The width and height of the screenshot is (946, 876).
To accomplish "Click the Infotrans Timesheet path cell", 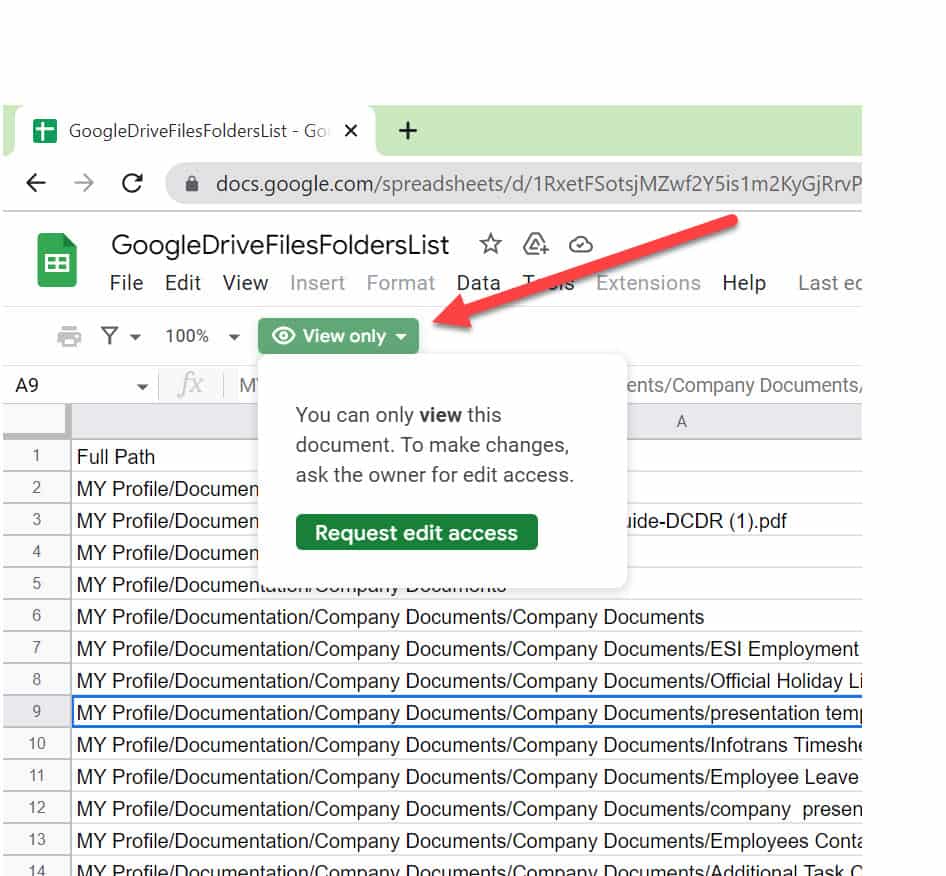I will [467, 744].
